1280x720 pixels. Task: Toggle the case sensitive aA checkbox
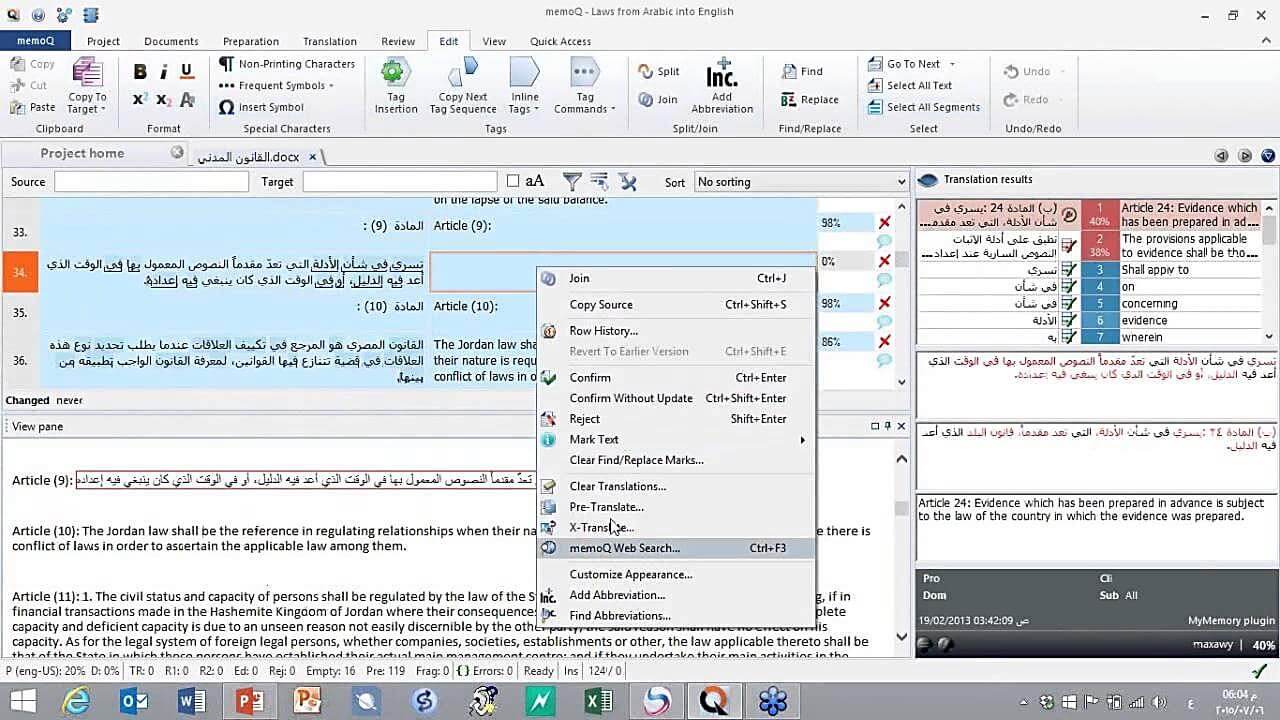coord(513,181)
